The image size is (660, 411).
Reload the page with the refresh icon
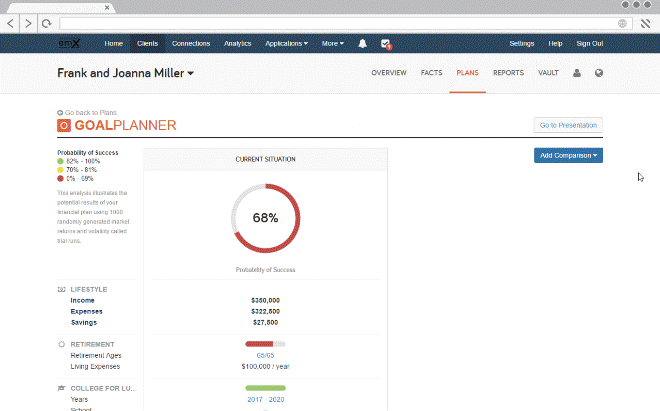click(x=46, y=23)
